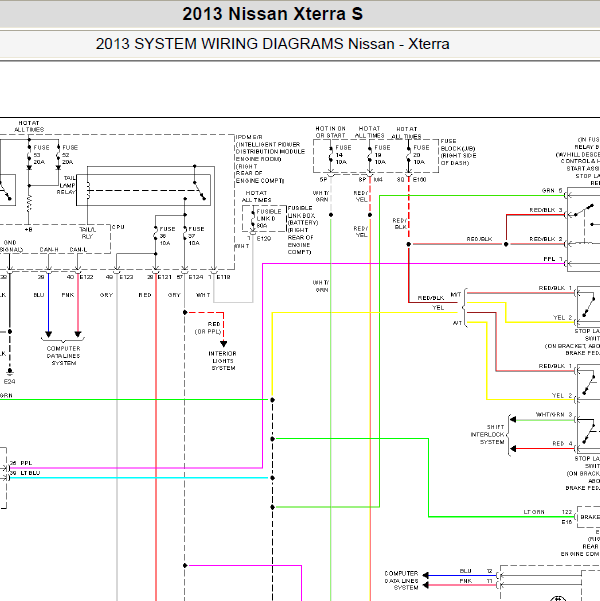600x601 pixels.
Task: Click the "E24" ground label
Action: tap(10, 382)
